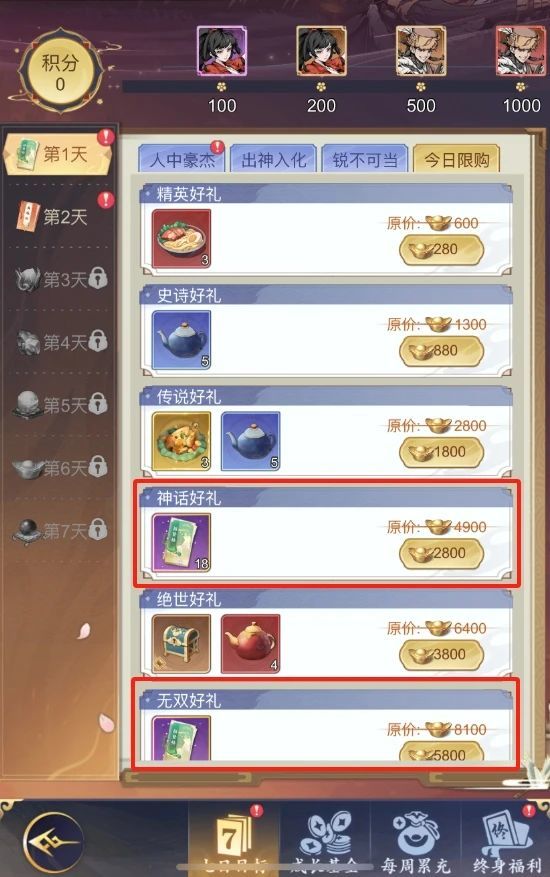Switch to the 人中豪杰 tab
This screenshot has height=877, width=550.
tap(182, 160)
